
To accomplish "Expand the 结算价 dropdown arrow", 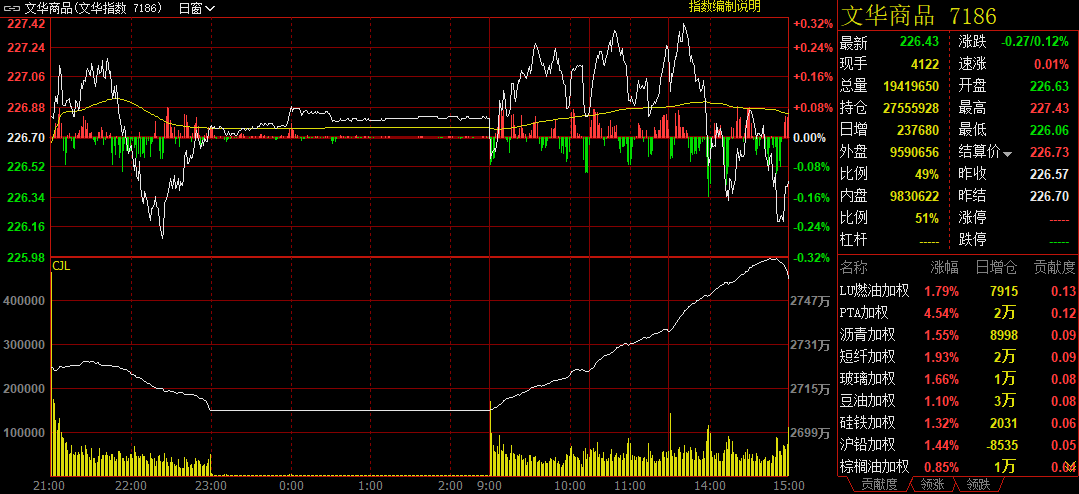I will point(1008,153).
